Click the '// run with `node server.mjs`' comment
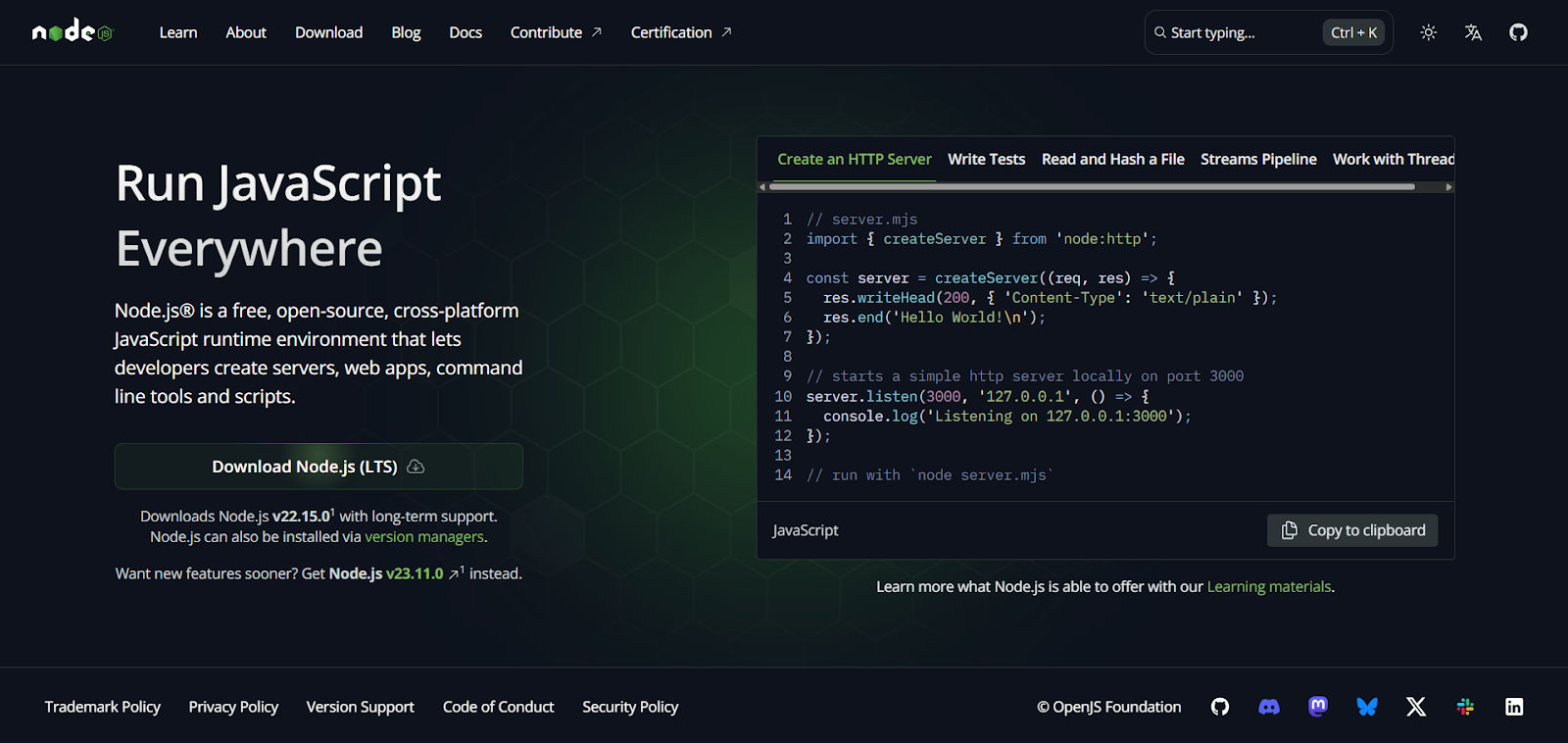 [930, 474]
